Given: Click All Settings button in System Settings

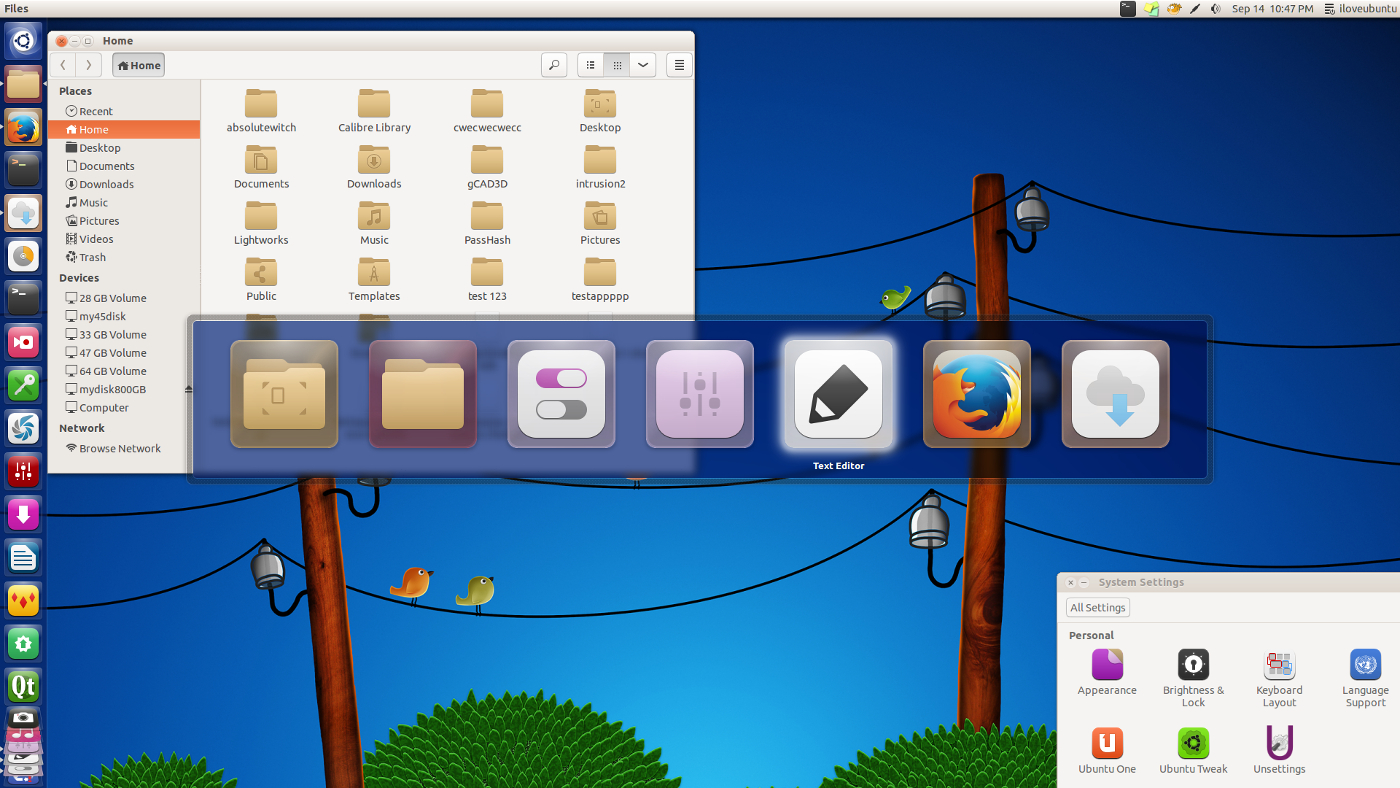Looking at the screenshot, I should pos(1098,607).
